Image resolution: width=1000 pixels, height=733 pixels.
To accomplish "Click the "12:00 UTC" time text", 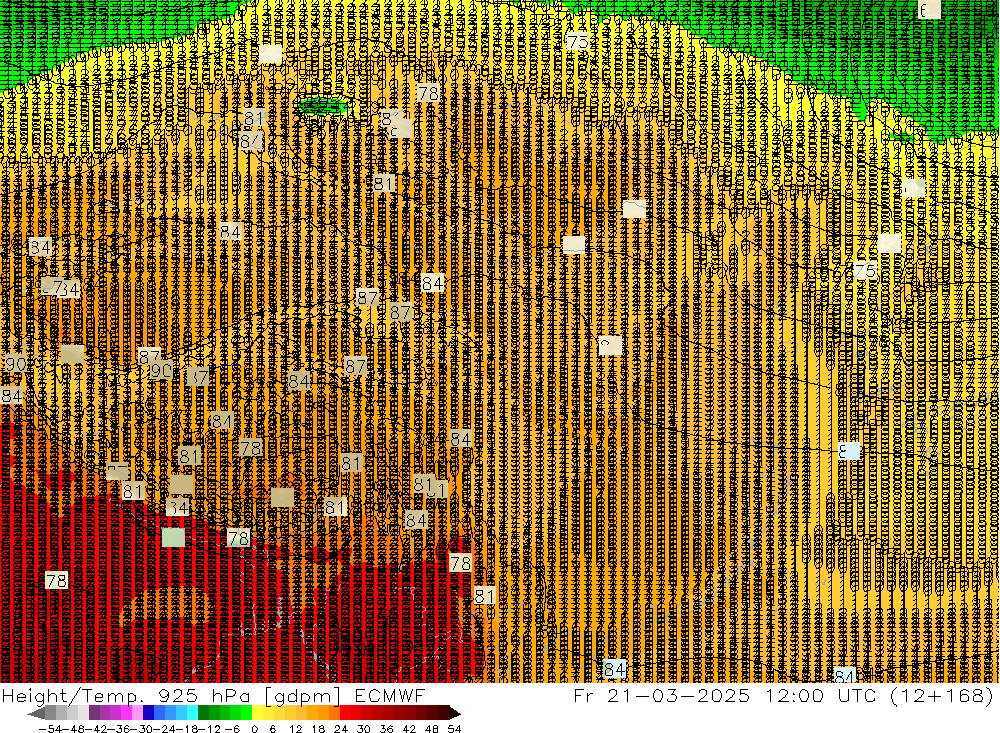I will [823, 695].
